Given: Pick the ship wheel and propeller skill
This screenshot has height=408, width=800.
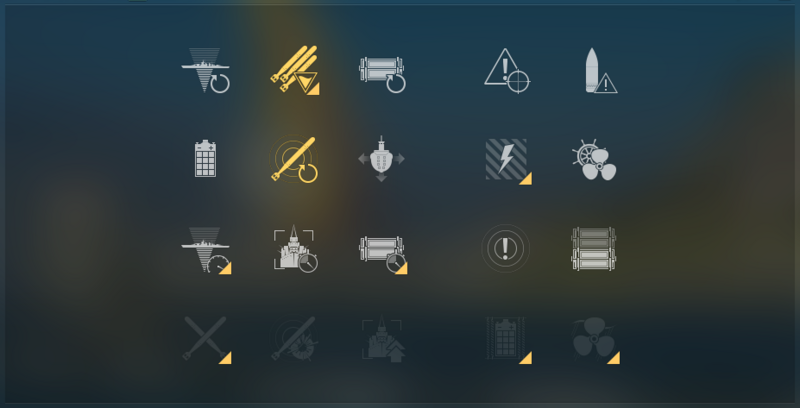Looking at the screenshot, I should 594,161.
